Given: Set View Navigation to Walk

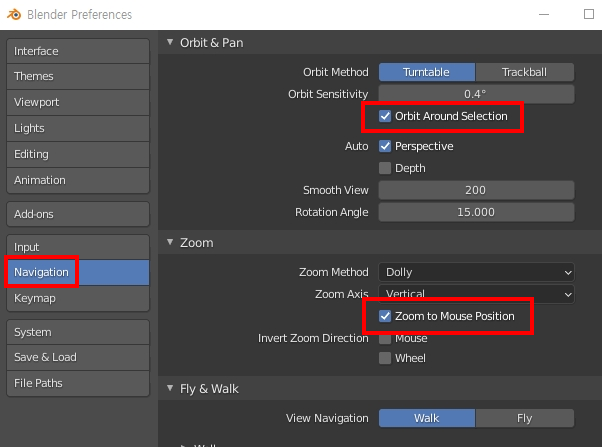Looking at the screenshot, I should 427,418.
